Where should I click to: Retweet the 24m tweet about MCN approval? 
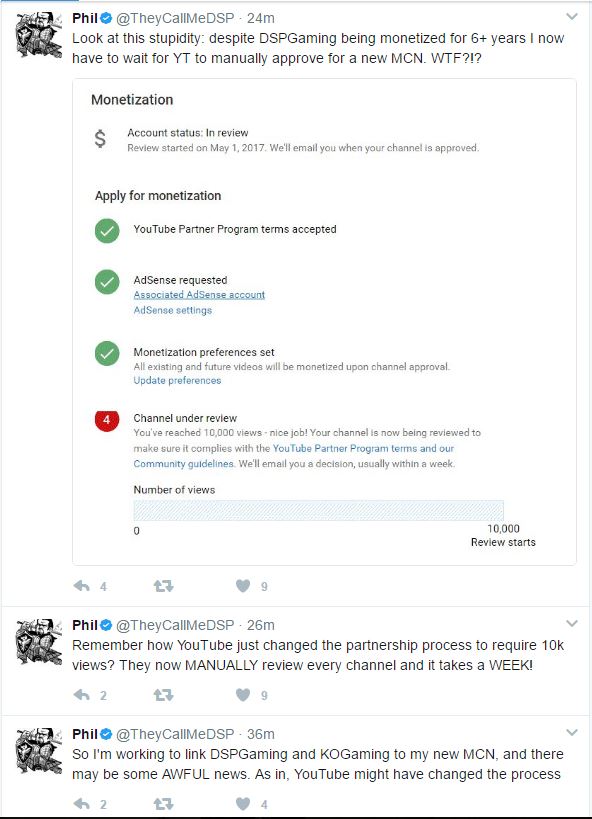click(x=164, y=586)
